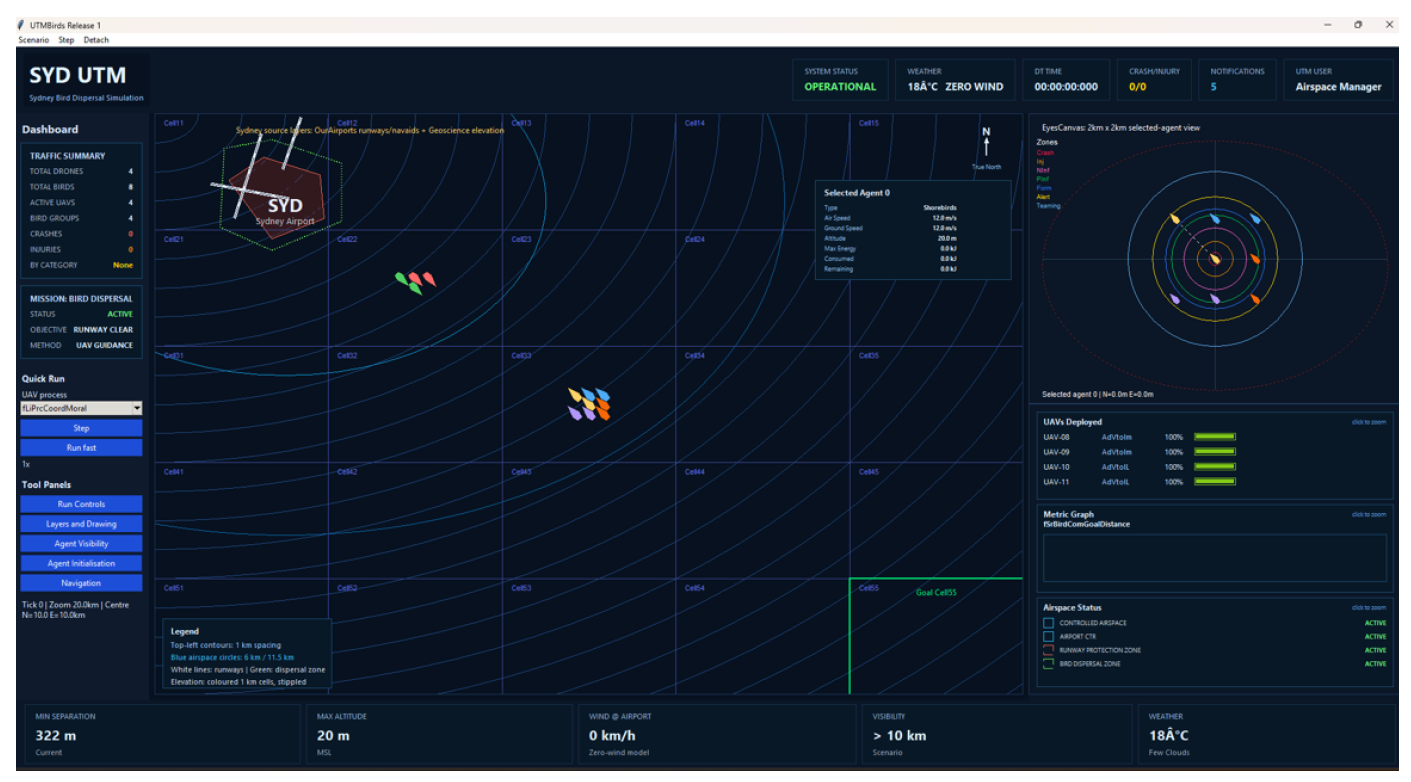Click the 'UAV GUIDANCE' mission method text
The width and height of the screenshot is (1411, 782).
pyautogui.click(x=104, y=345)
